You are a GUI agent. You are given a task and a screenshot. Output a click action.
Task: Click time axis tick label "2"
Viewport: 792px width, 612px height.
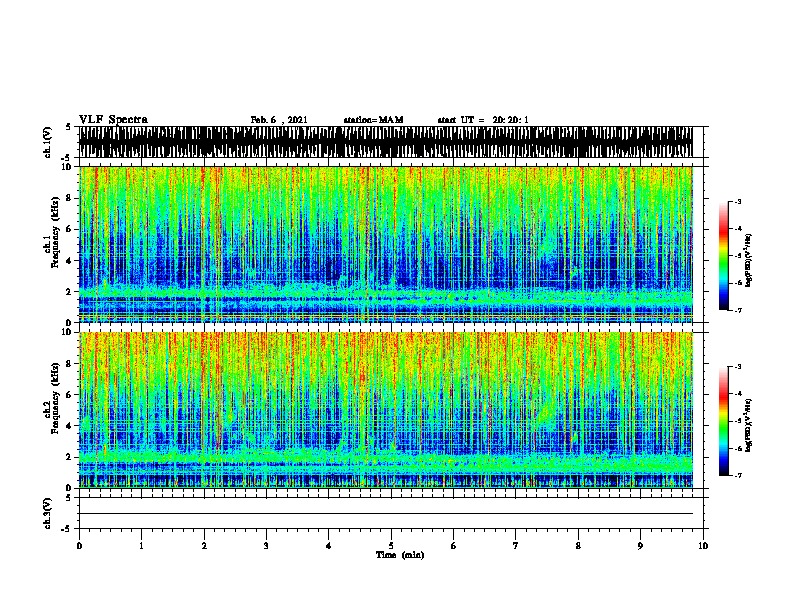click(204, 546)
